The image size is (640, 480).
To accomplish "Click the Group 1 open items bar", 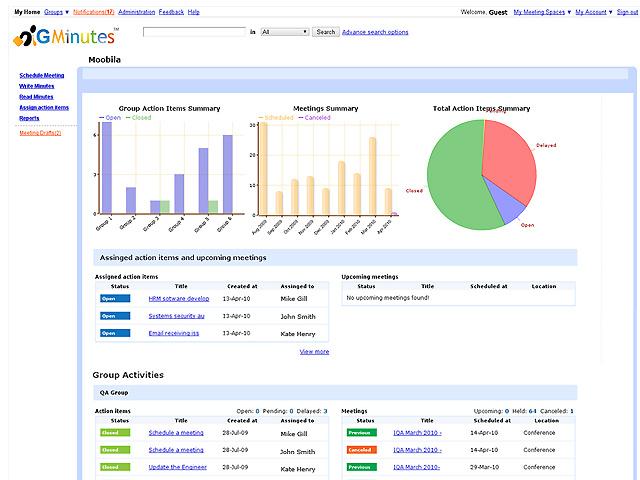I will pyautogui.click(x=107, y=167).
